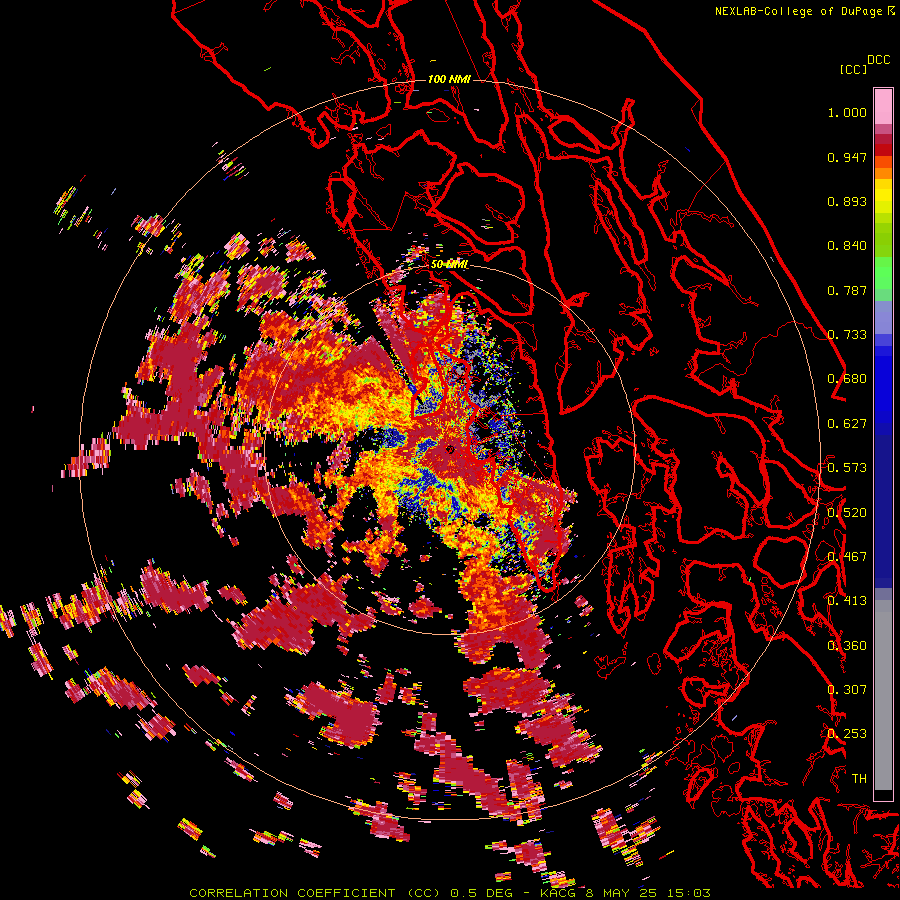
Task: Pick the gray segment of the color bar
Action: (x=883, y=695)
